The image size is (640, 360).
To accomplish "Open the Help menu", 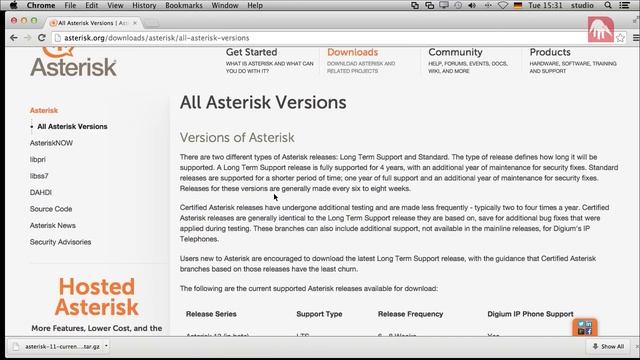I will click(x=255, y=5).
